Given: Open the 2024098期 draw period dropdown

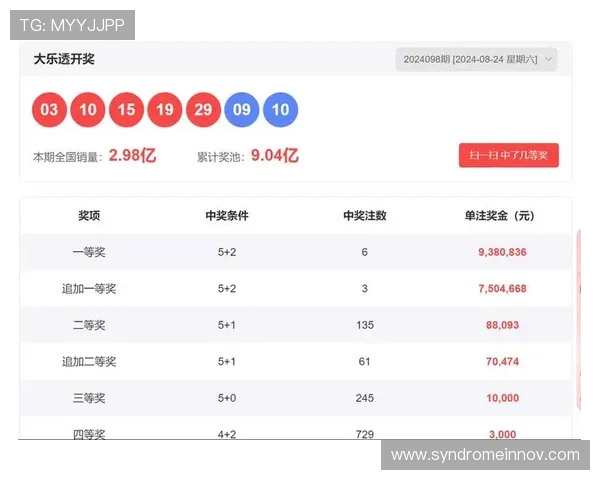Looking at the screenshot, I should (x=476, y=59).
